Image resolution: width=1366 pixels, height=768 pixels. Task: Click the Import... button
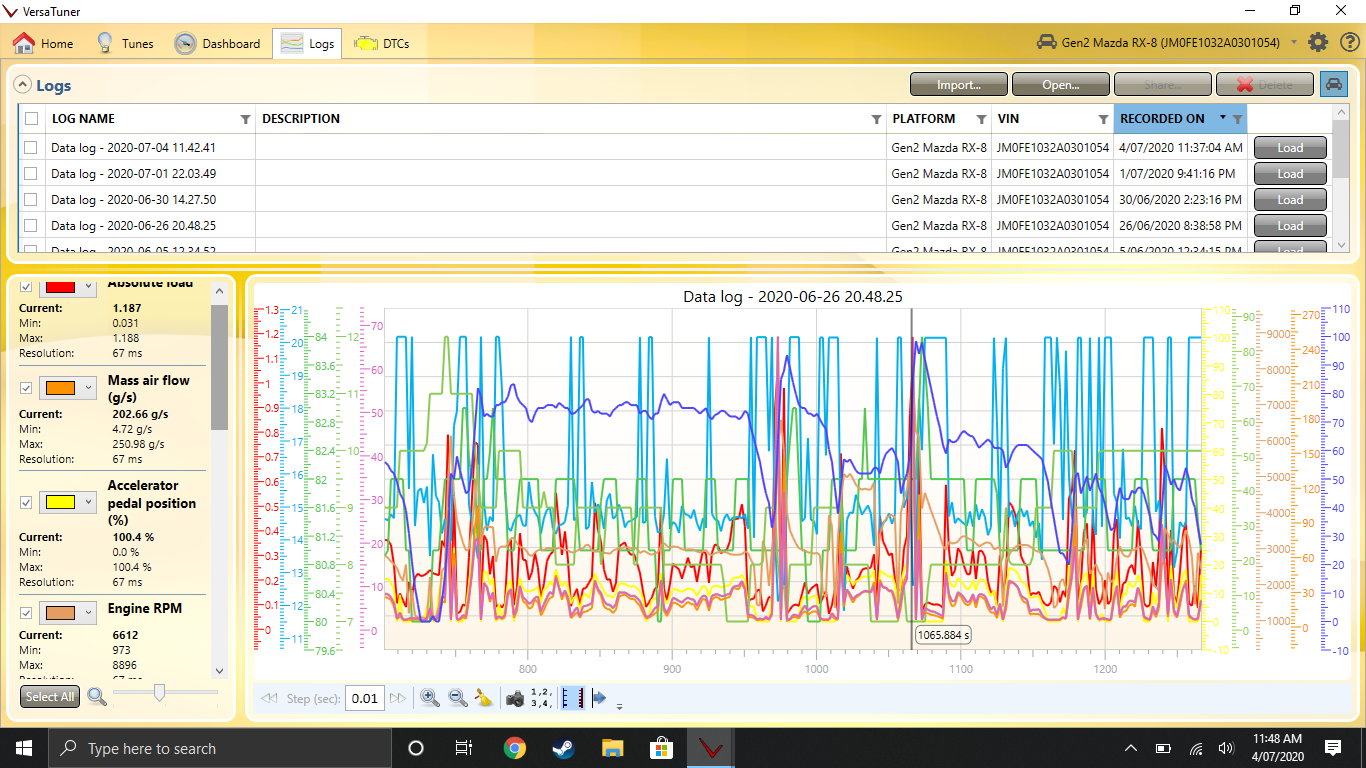pyautogui.click(x=959, y=85)
